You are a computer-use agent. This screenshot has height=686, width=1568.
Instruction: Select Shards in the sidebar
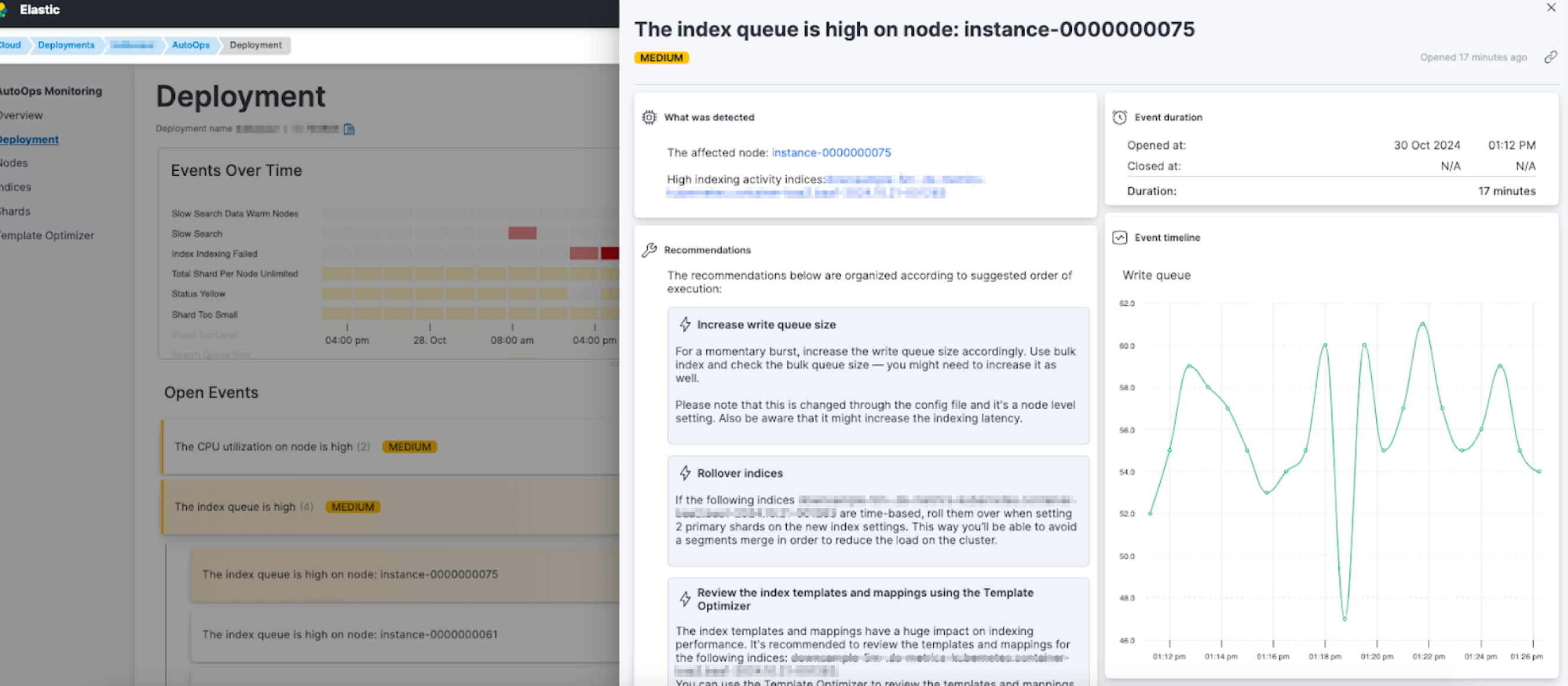point(15,212)
